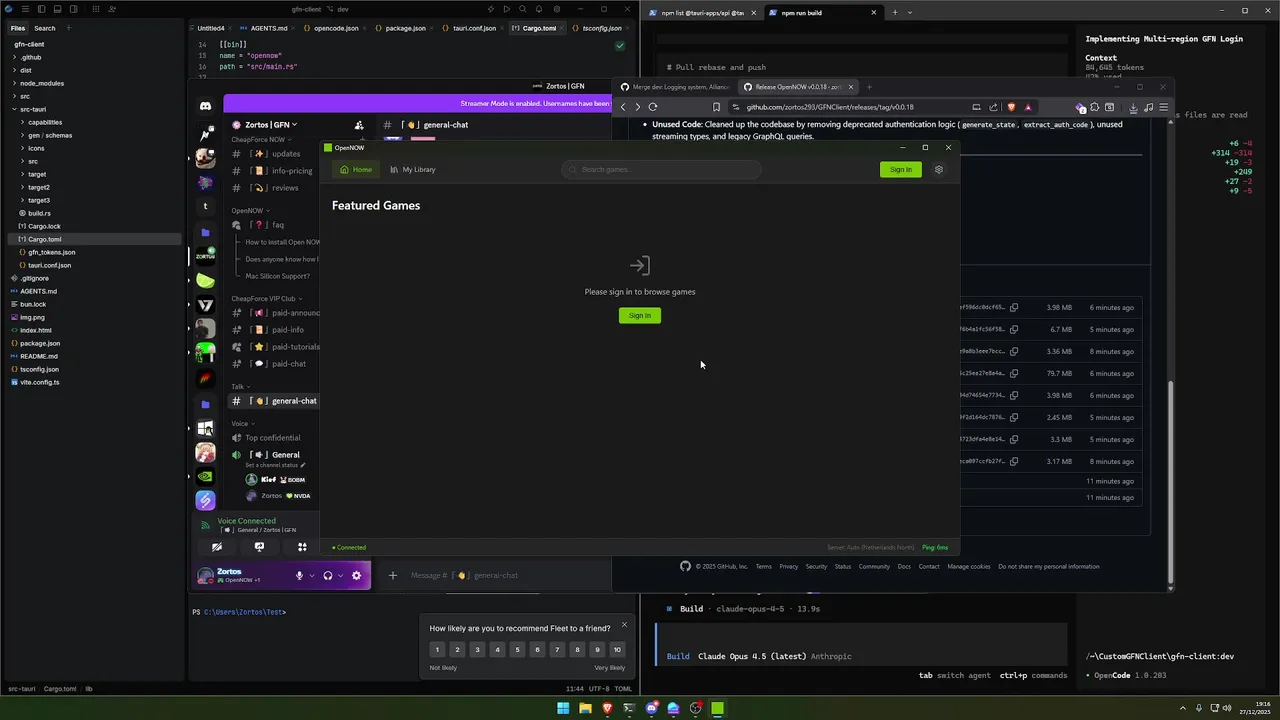Select Home tab in OpenNOW
This screenshot has height=720, width=1280.
point(356,170)
